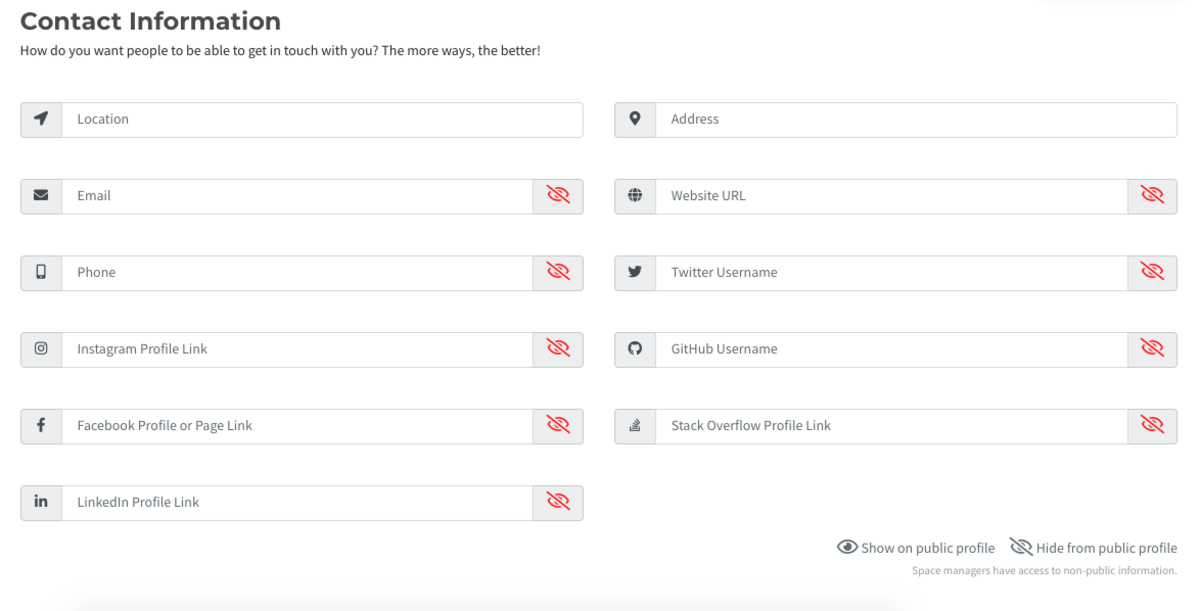Click the LinkedIn logo icon

(x=41, y=502)
